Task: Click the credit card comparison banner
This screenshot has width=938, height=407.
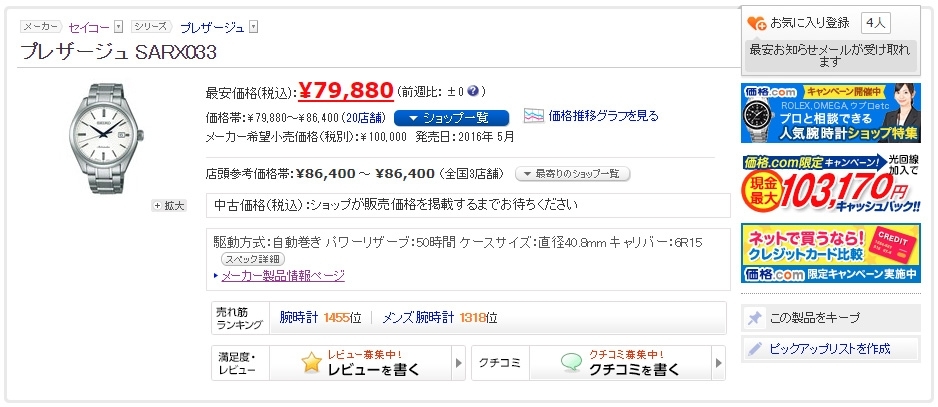Action: click(x=831, y=253)
